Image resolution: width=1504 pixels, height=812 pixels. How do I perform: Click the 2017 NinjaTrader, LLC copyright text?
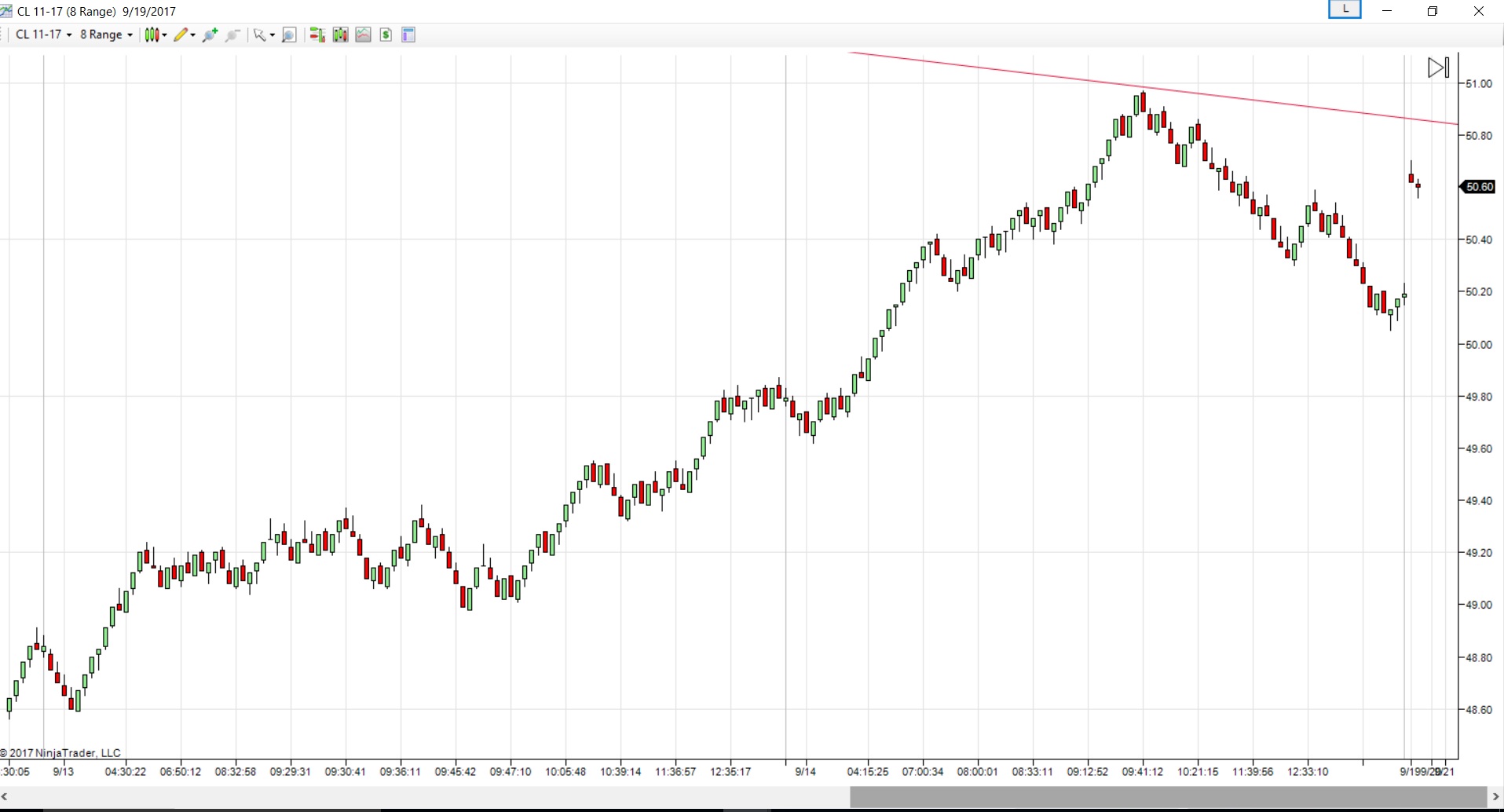[x=61, y=753]
